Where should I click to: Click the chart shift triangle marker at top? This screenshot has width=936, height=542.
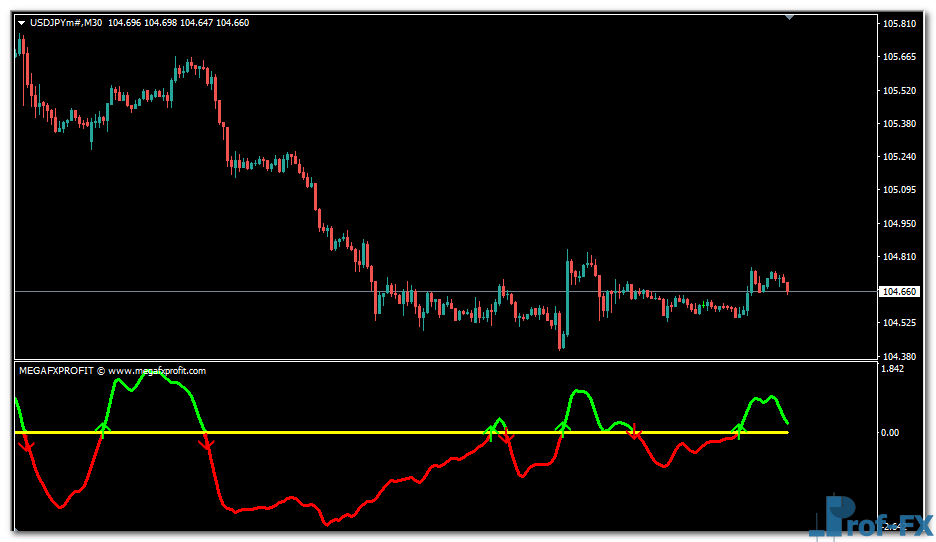click(790, 17)
